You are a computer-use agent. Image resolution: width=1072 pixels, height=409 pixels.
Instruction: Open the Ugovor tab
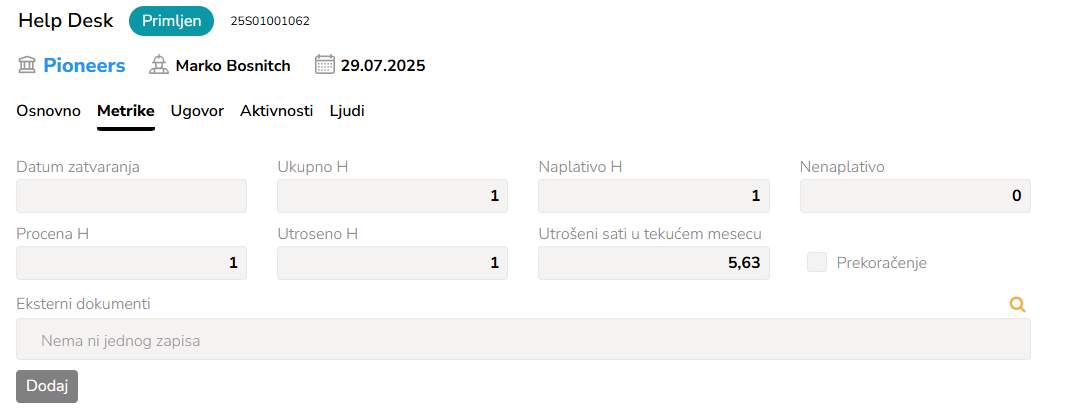coord(197,111)
